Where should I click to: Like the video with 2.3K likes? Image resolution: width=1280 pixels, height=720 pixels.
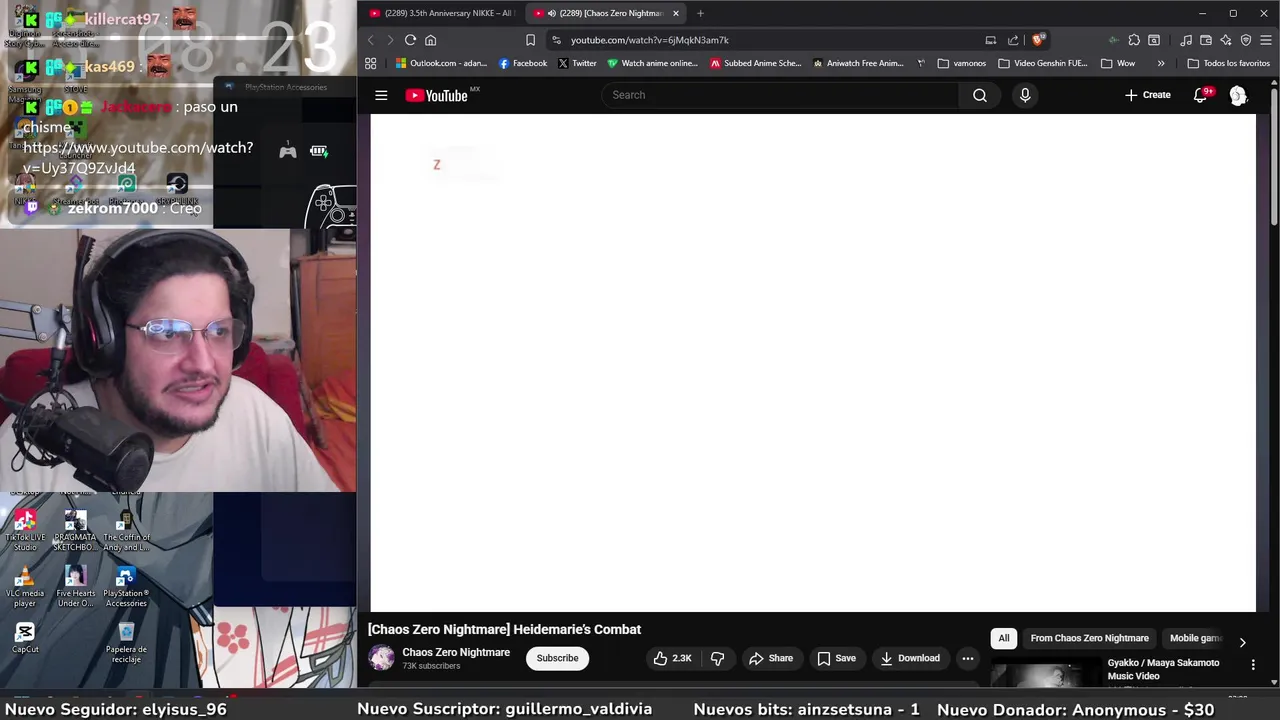coord(672,658)
